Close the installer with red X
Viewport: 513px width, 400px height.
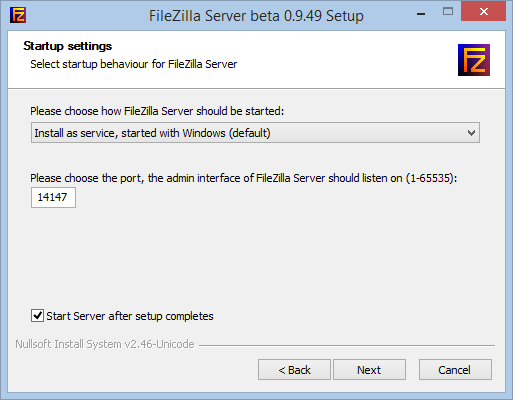click(483, 11)
